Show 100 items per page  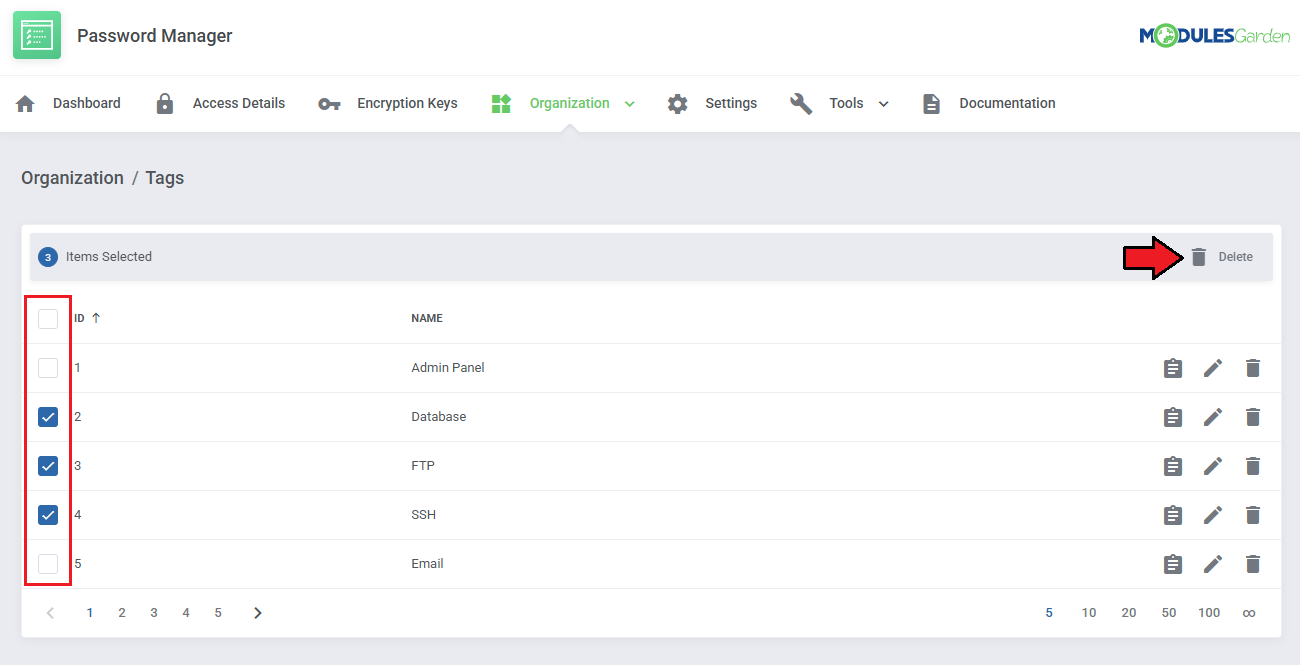[1209, 613]
